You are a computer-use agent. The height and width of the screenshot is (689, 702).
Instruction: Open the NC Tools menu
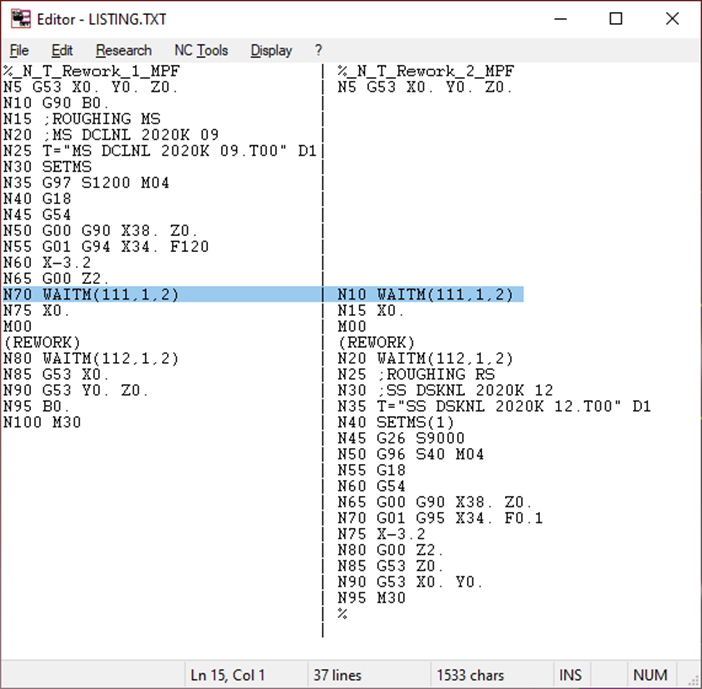coord(201,50)
